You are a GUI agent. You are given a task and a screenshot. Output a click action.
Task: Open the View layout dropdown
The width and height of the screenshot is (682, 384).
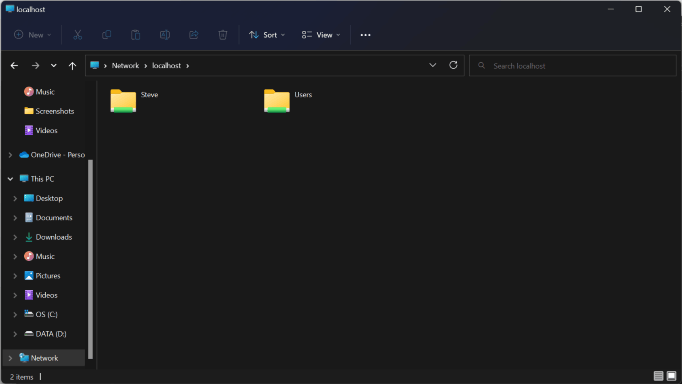tap(321, 35)
